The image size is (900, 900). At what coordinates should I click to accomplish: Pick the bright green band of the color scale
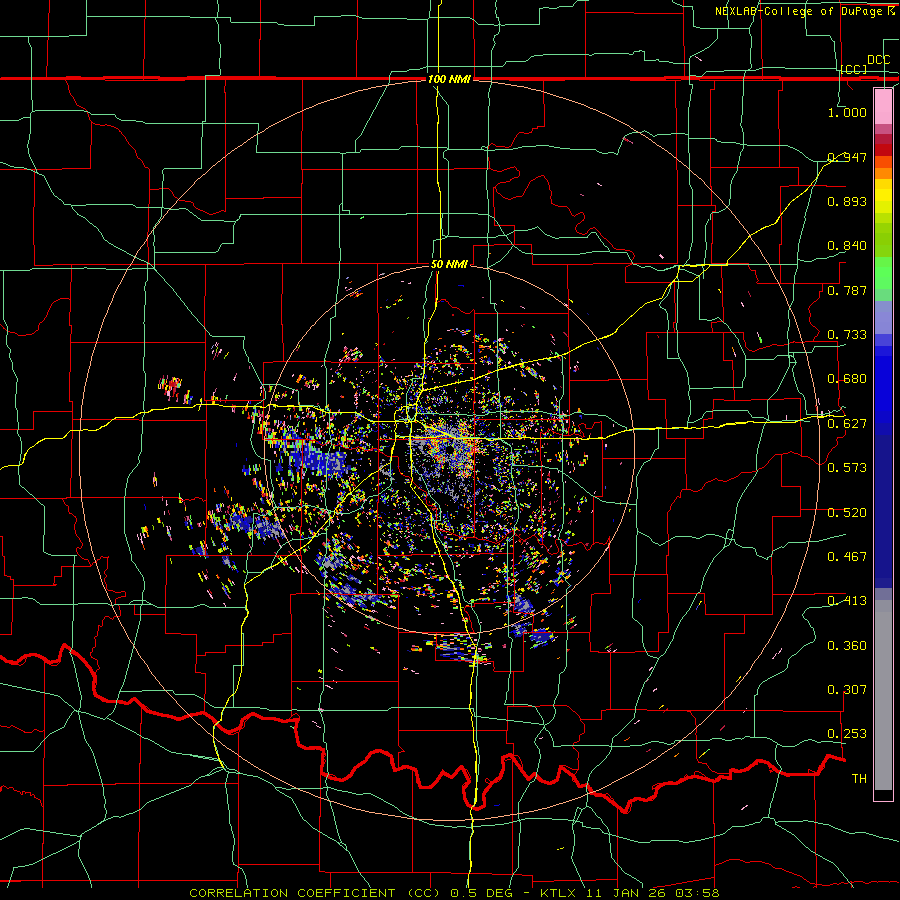[x=883, y=273]
